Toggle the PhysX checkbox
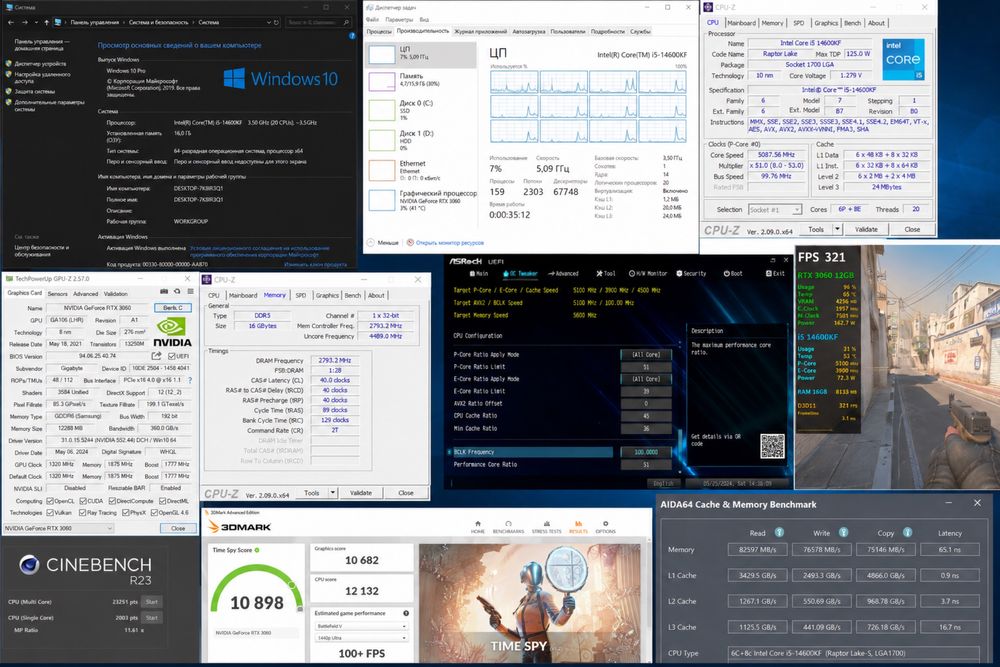Image resolution: width=1000 pixels, height=667 pixels. coord(126,513)
